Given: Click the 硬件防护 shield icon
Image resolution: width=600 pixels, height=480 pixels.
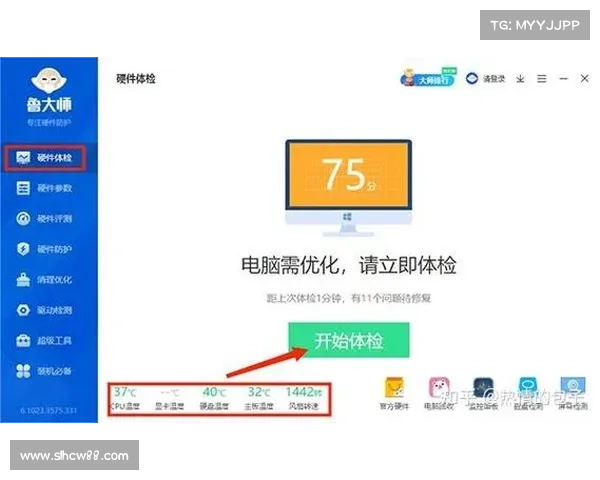Looking at the screenshot, I should tap(23, 249).
